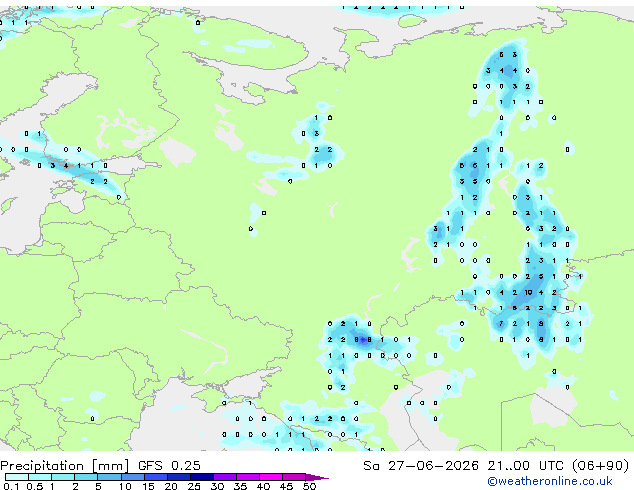The width and height of the screenshot is (634, 490).
Task: Click the '50' legend scale label
Action: pos(309,486)
